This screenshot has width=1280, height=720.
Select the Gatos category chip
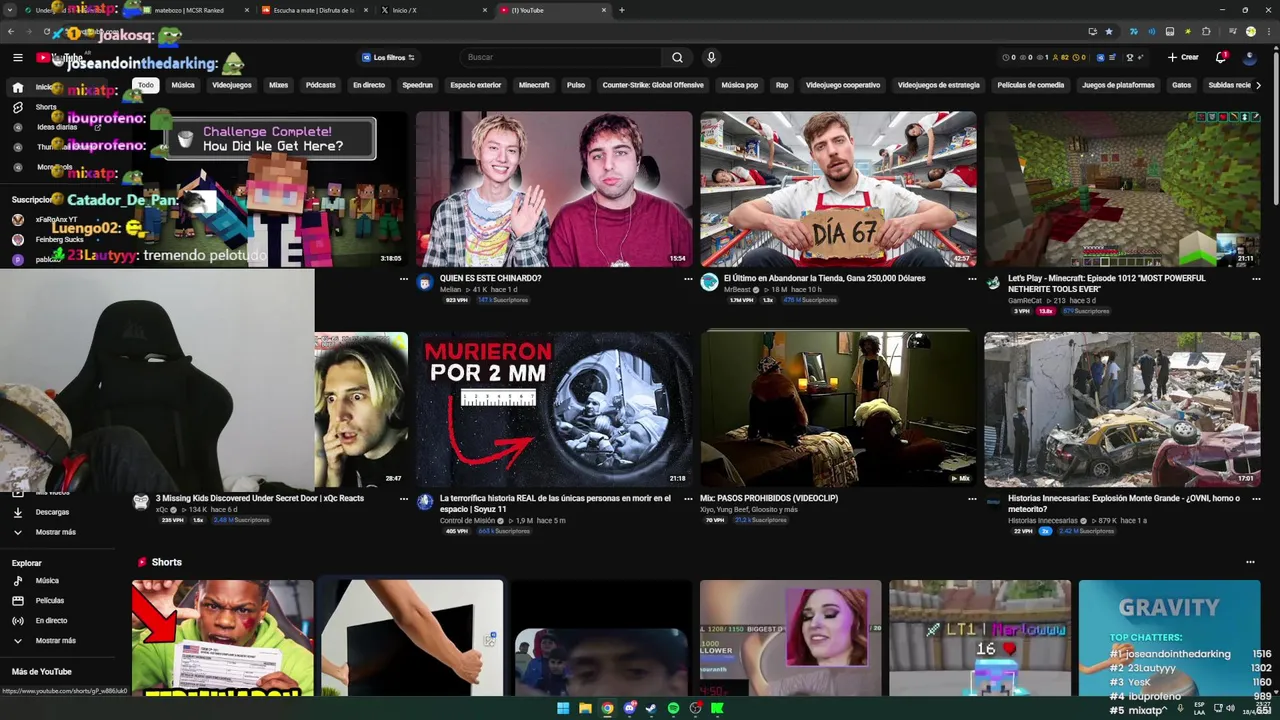1182,85
